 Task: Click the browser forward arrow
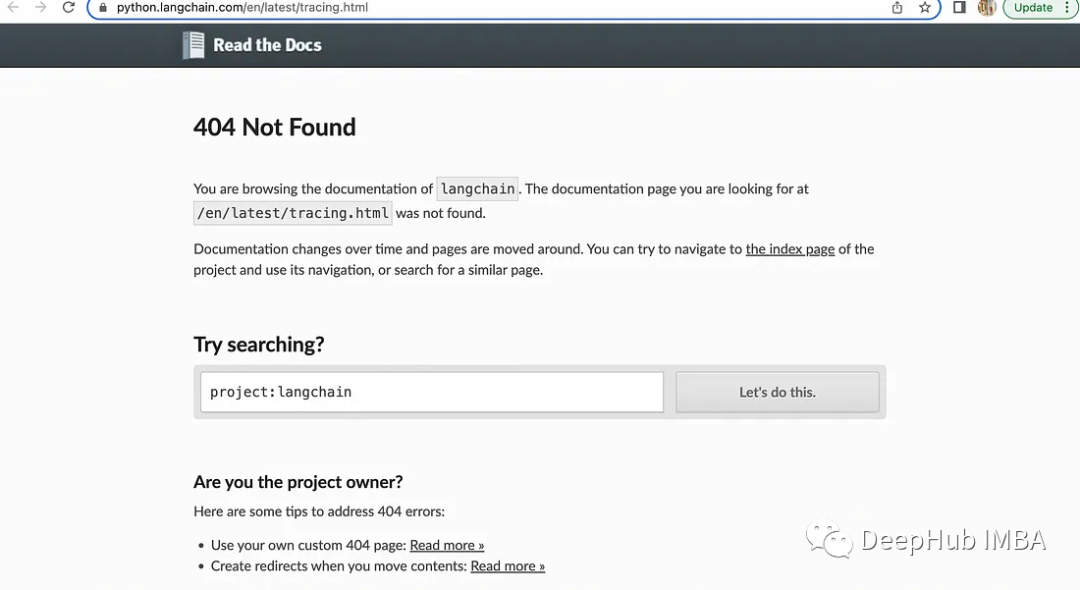[x=41, y=8]
